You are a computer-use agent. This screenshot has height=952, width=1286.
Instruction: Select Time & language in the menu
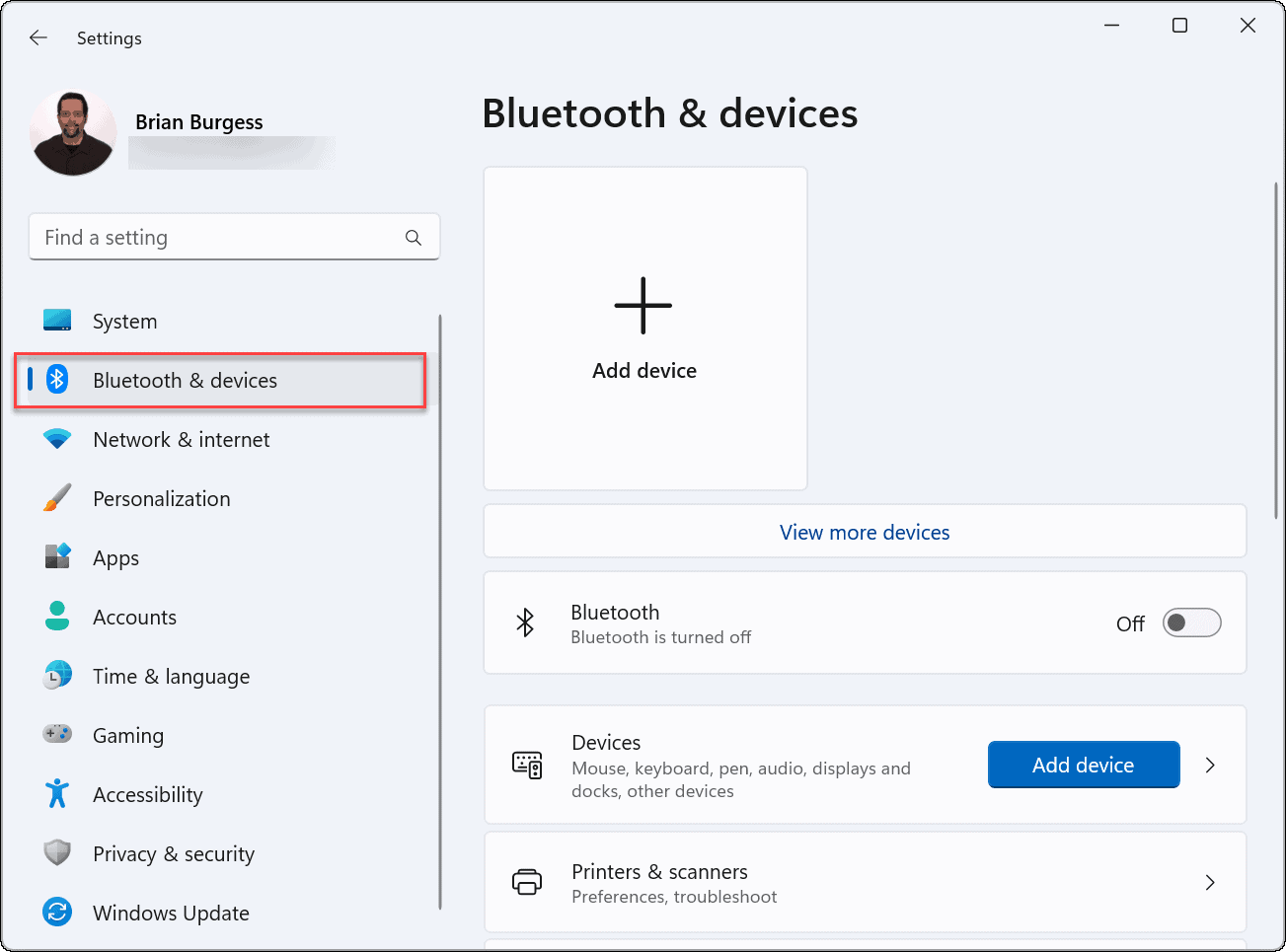tap(171, 676)
